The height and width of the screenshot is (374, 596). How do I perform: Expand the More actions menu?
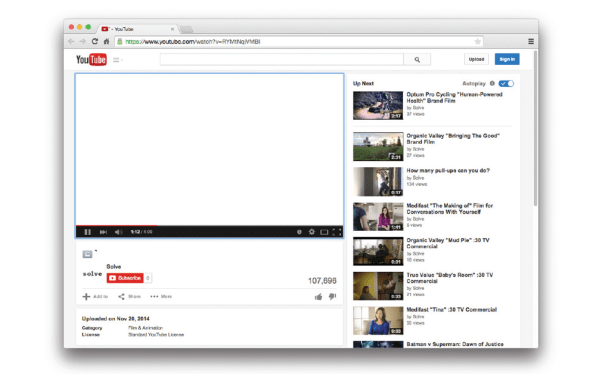(161, 296)
